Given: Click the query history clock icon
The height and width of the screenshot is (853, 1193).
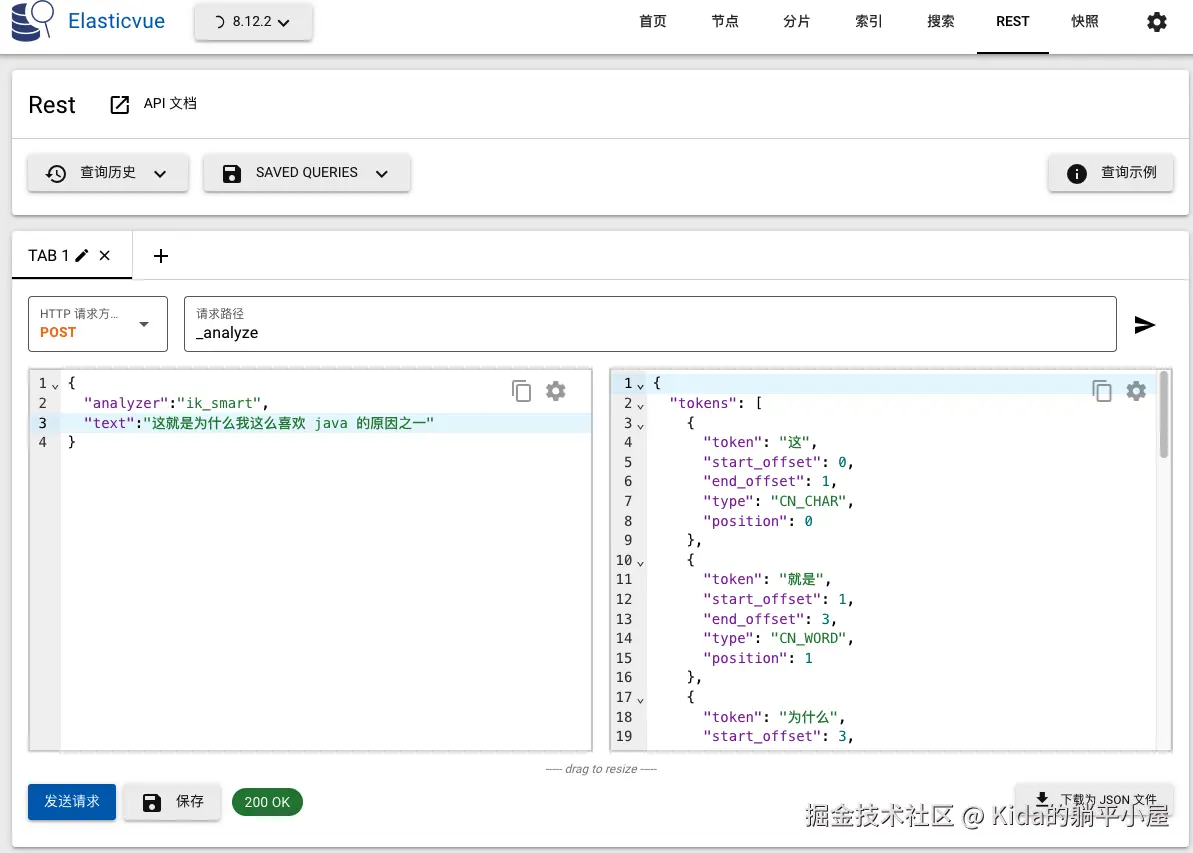Looking at the screenshot, I should (56, 173).
